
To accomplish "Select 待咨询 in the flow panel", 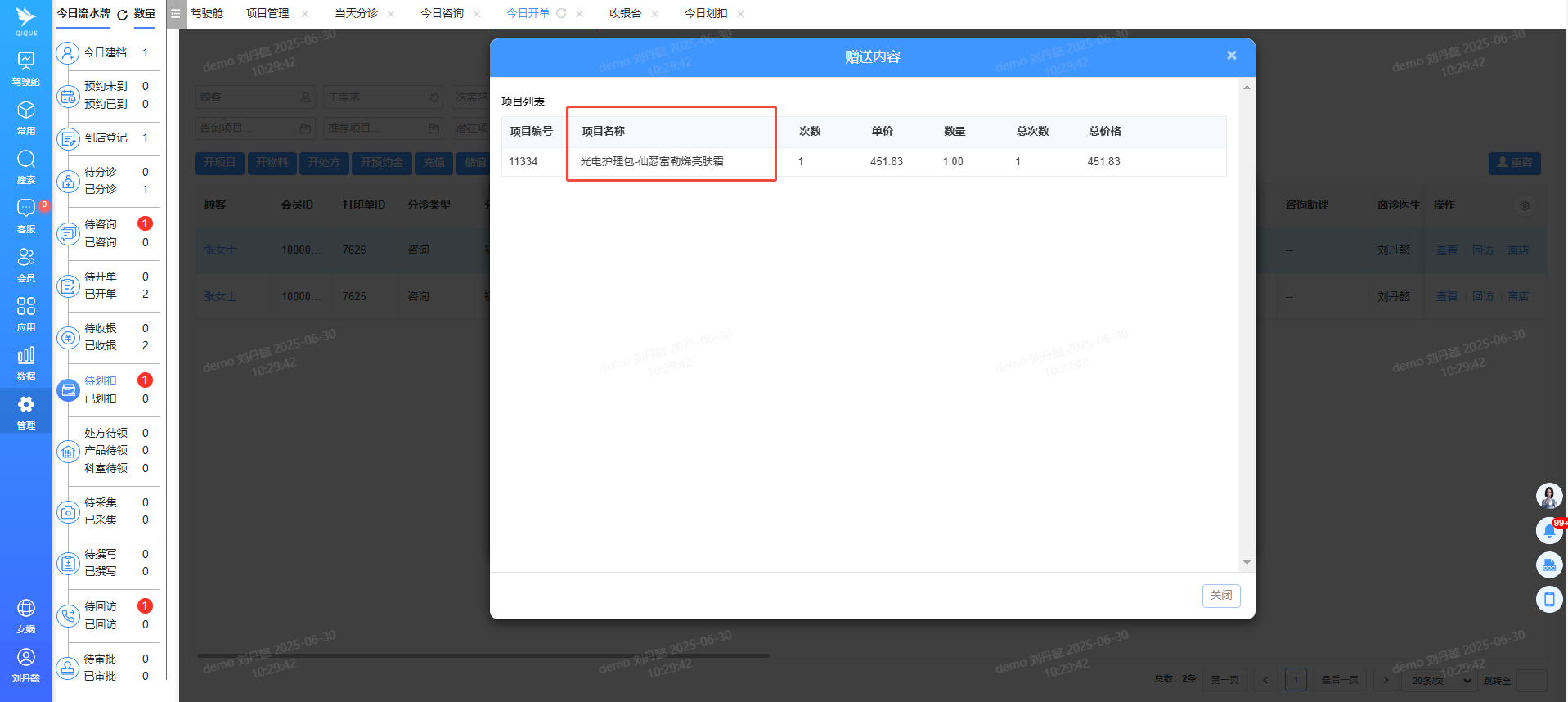I will click(101, 224).
